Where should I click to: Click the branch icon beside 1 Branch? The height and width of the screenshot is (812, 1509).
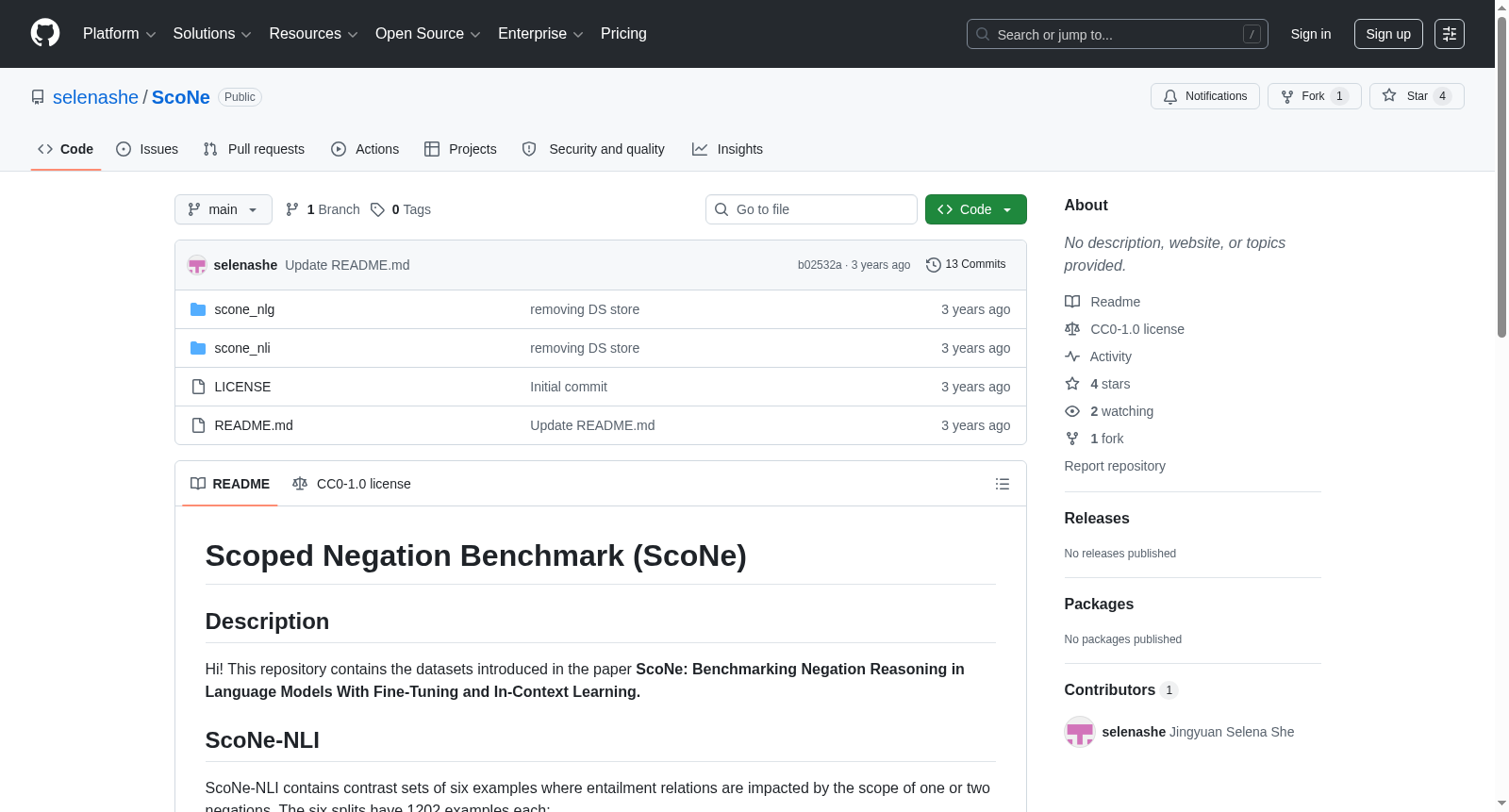(292, 209)
